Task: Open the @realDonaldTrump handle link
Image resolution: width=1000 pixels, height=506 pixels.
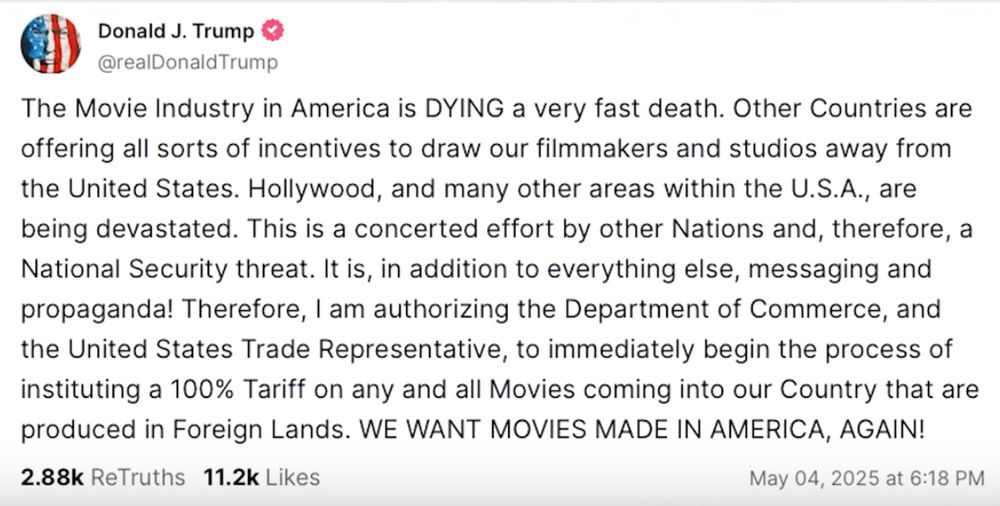Action: pos(188,62)
